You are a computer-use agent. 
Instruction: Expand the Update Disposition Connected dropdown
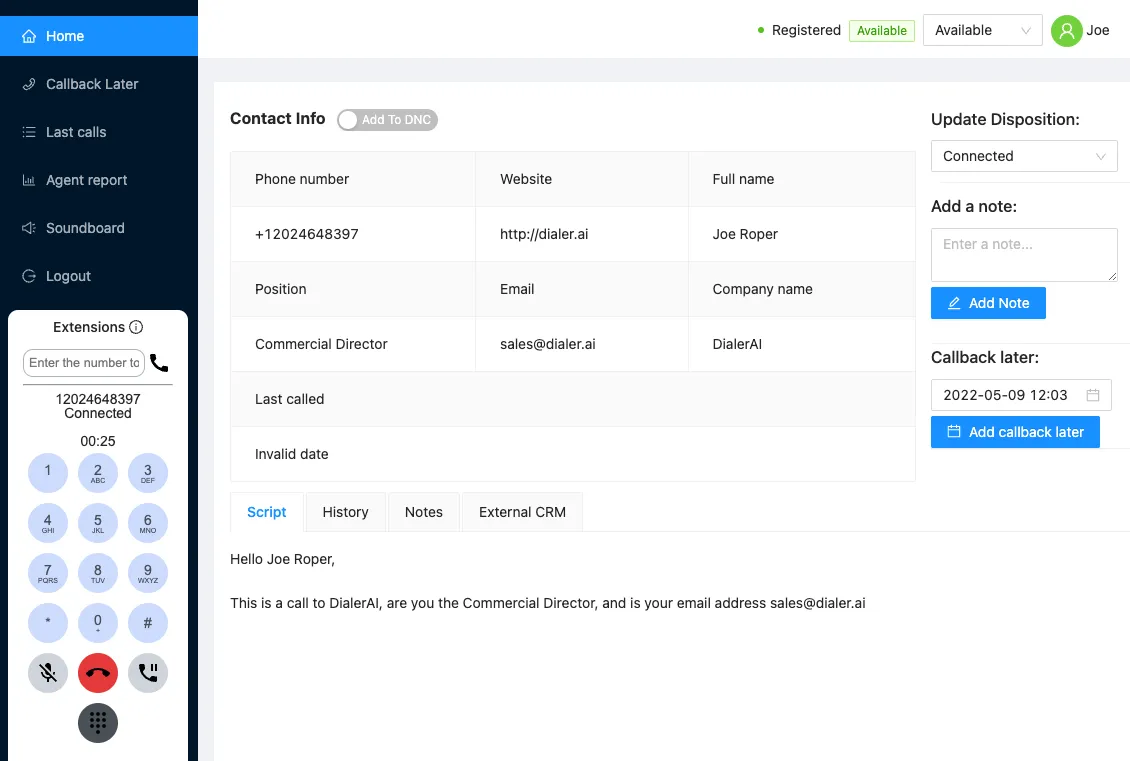1024,156
